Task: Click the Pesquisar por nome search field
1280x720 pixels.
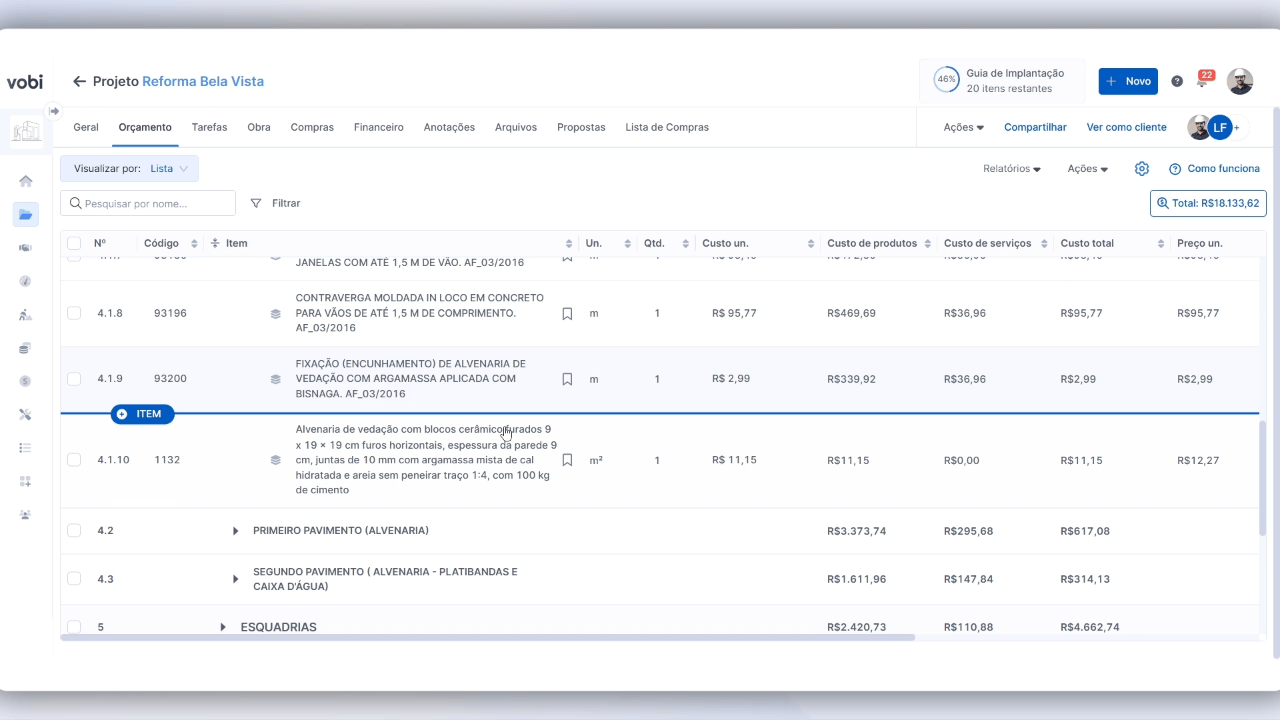Action: 148,203
